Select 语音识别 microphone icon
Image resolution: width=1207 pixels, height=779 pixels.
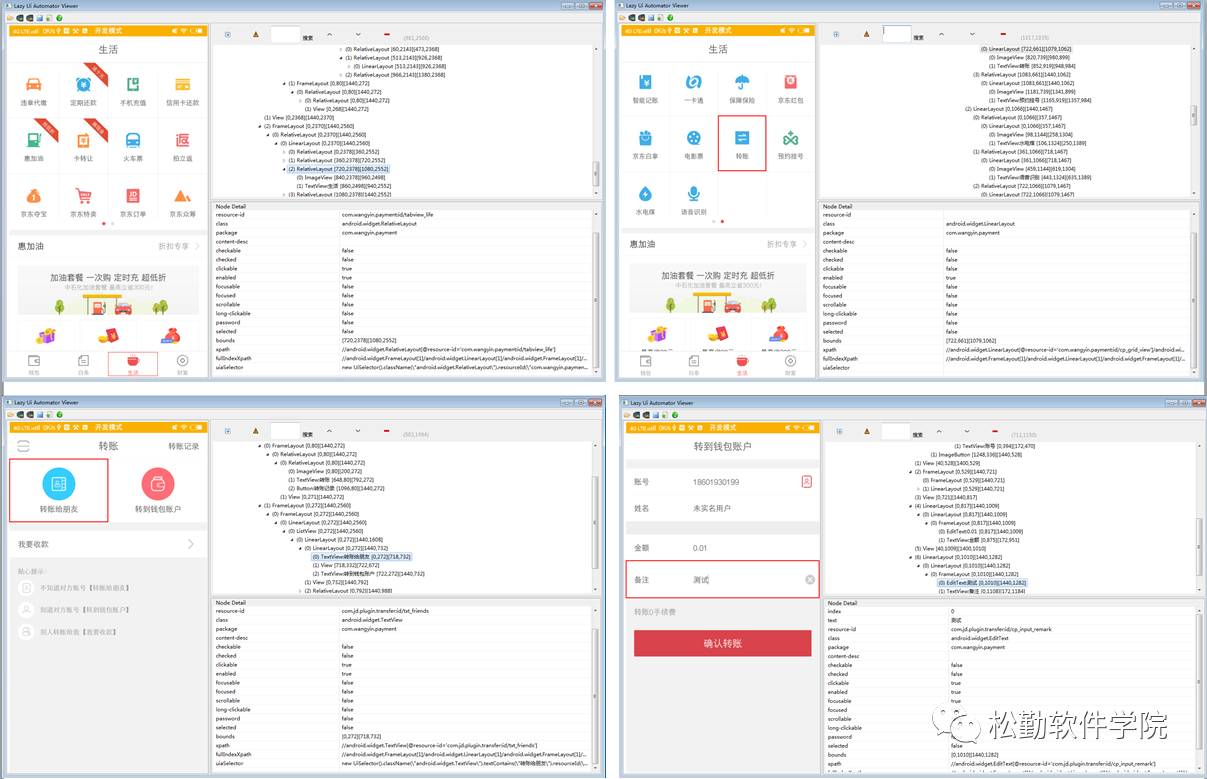point(694,193)
